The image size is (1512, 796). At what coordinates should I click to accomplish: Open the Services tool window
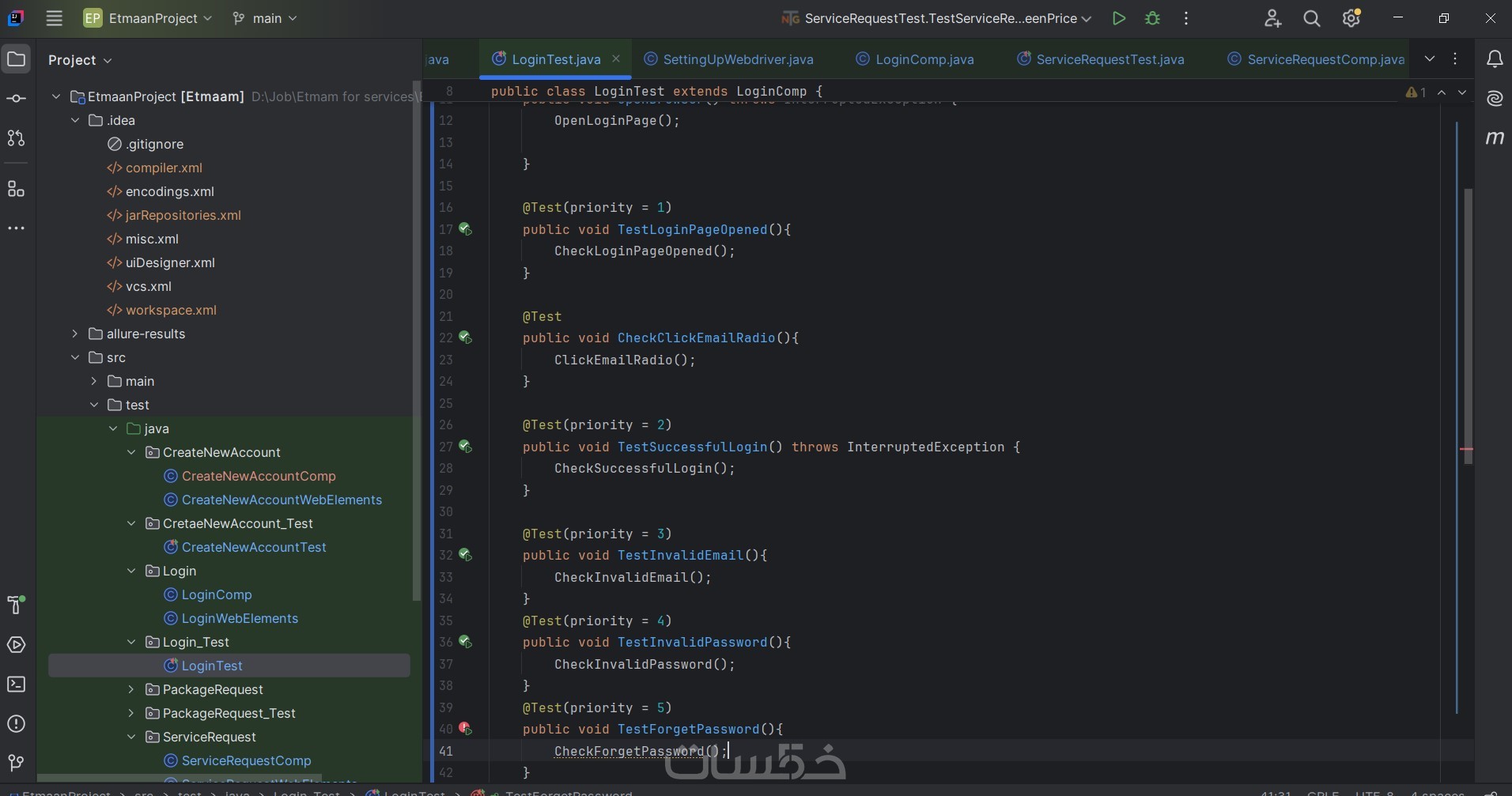16,645
